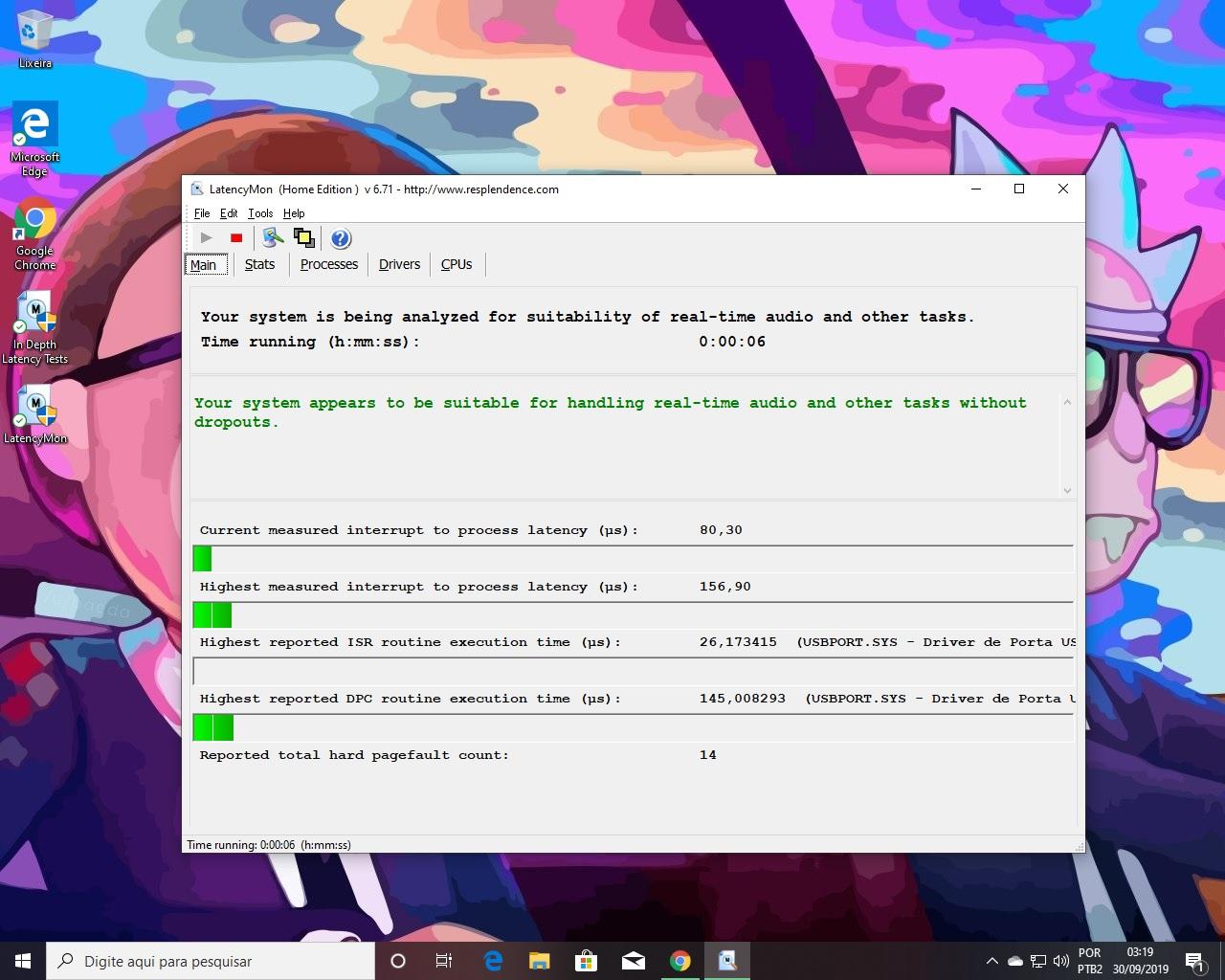Select the 26,173415 ISR time value
Viewport: 1225px width, 980px height.
[738, 642]
